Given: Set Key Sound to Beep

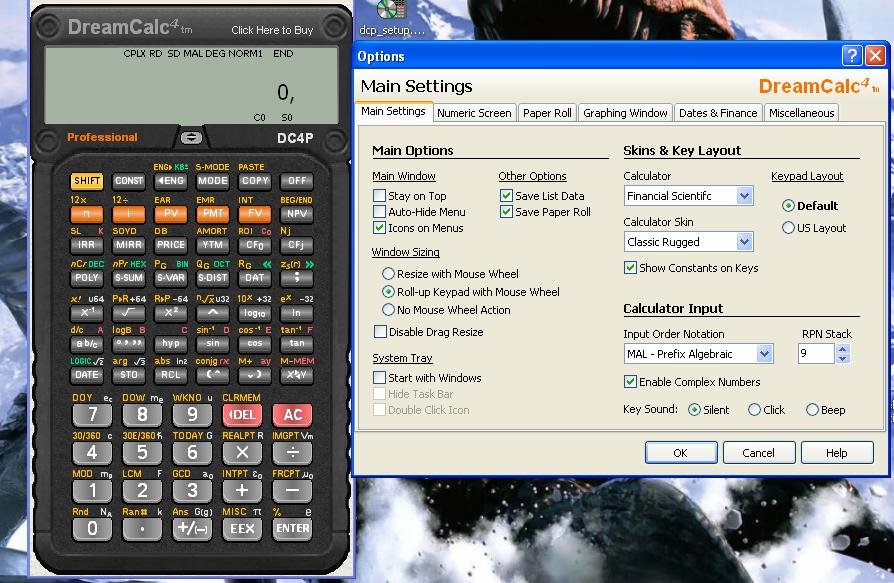Looking at the screenshot, I should click(812, 410).
